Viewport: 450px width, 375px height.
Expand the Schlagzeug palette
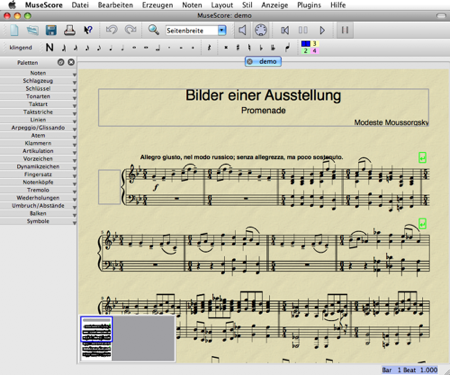click(x=38, y=81)
